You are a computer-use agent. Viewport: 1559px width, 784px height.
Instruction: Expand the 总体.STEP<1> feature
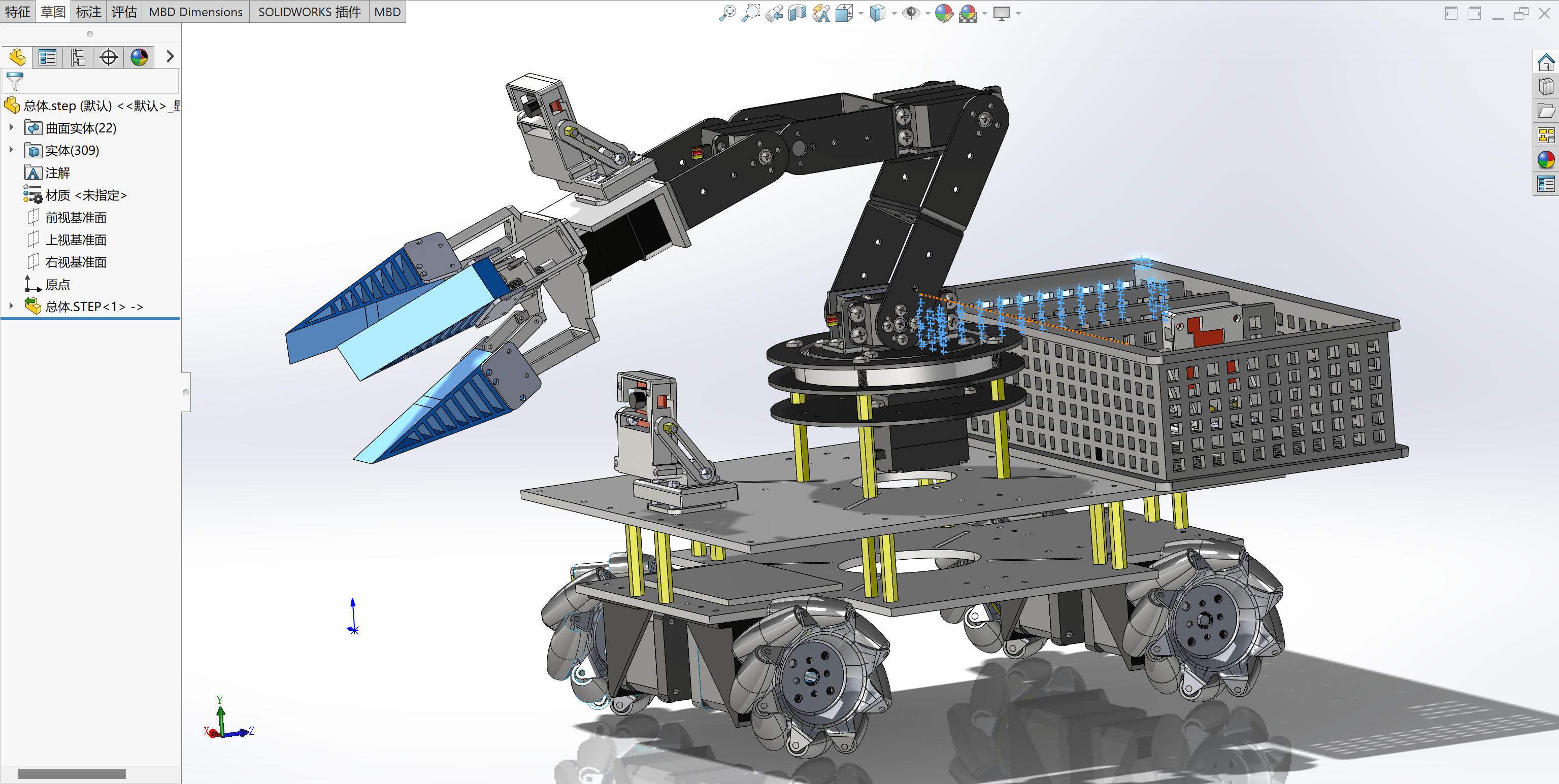[11, 306]
